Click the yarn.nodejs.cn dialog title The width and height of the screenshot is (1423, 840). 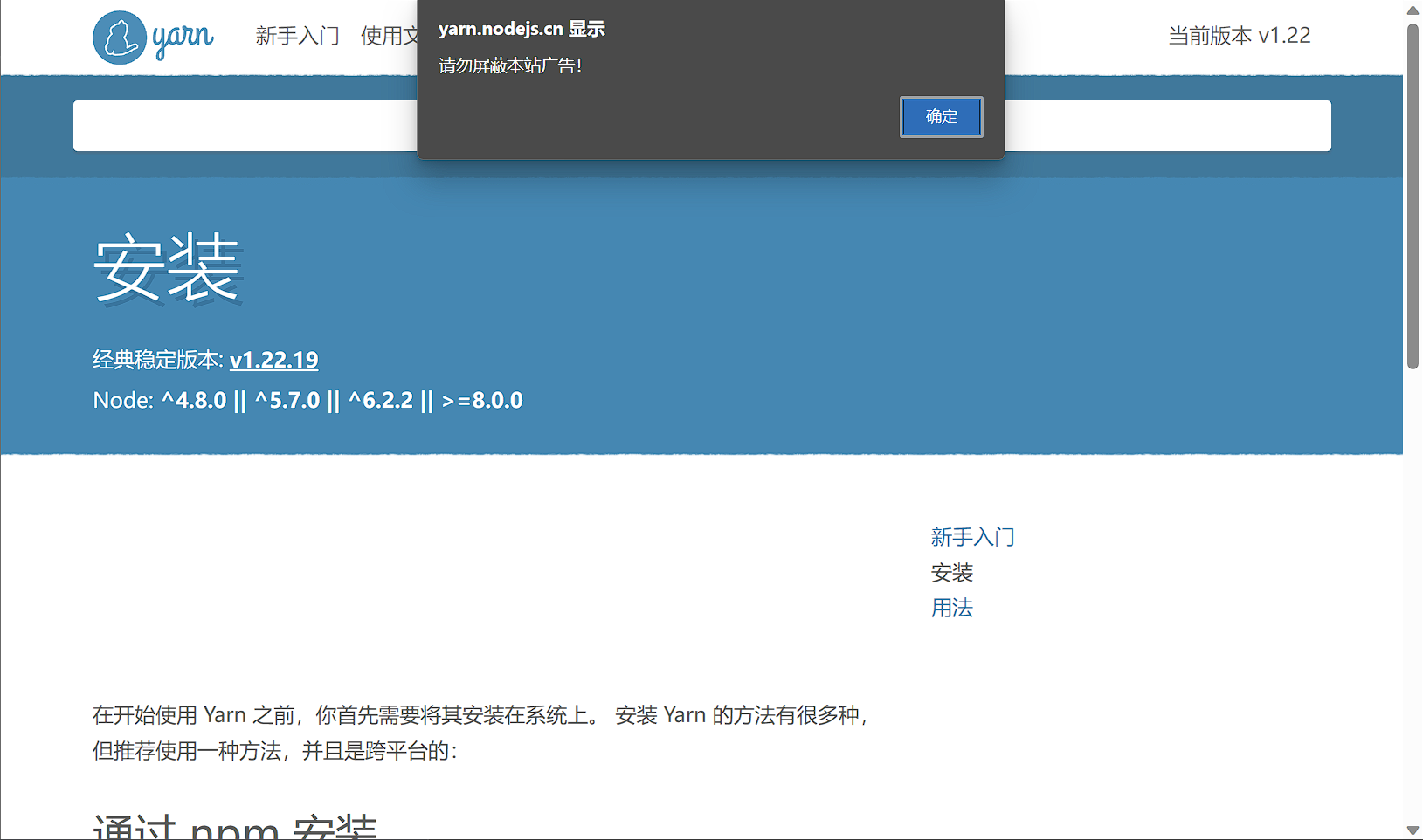[x=522, y=29]
